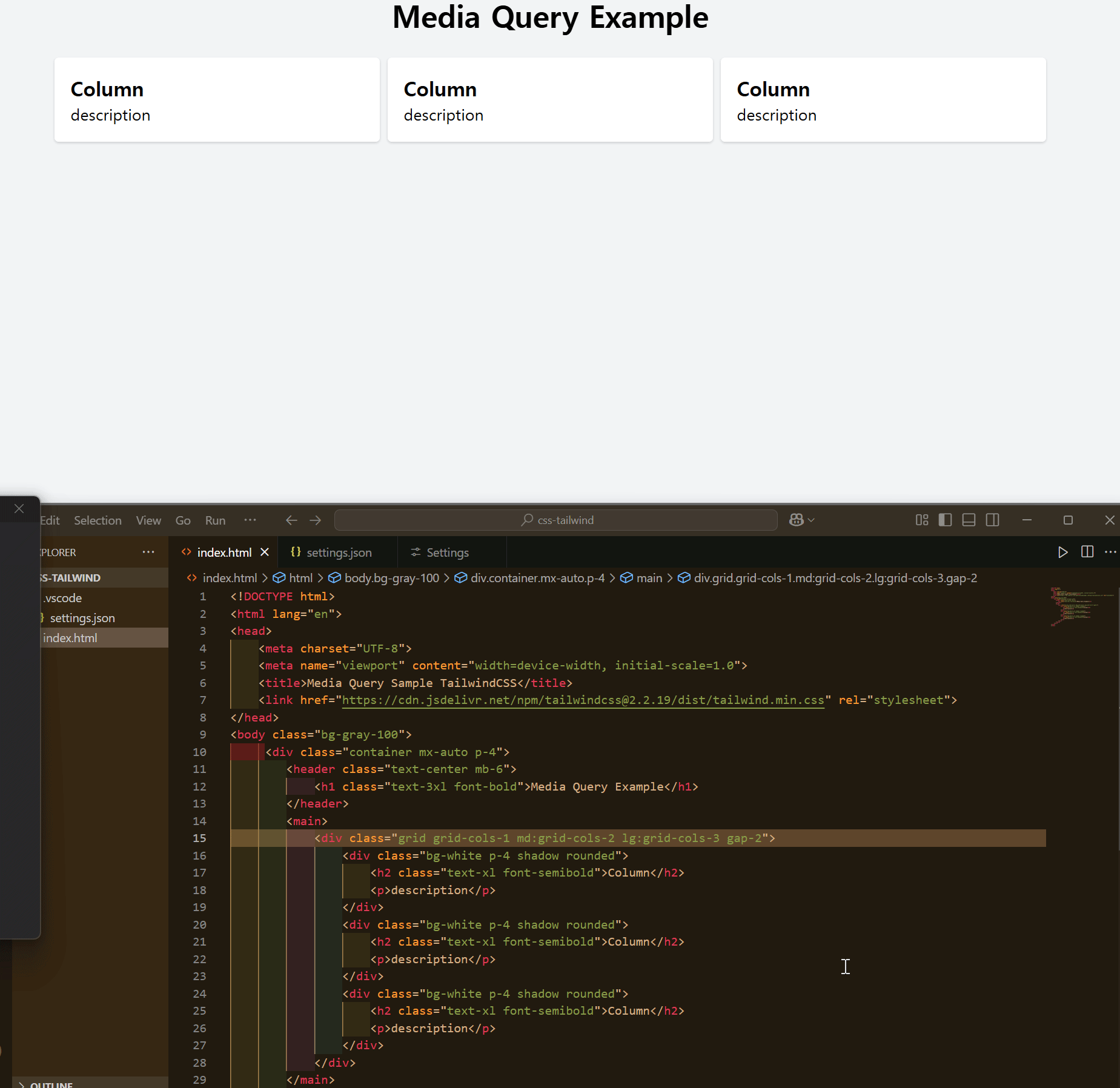Select the index.html editor tab
1120x1088 pixels.
coord(224,552)
